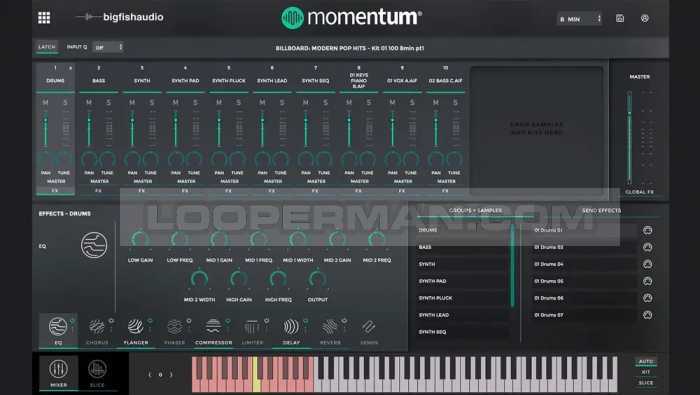Screen dimensions: 700x395
Task: Open the Slice view icon
Action: coord(97,369)
